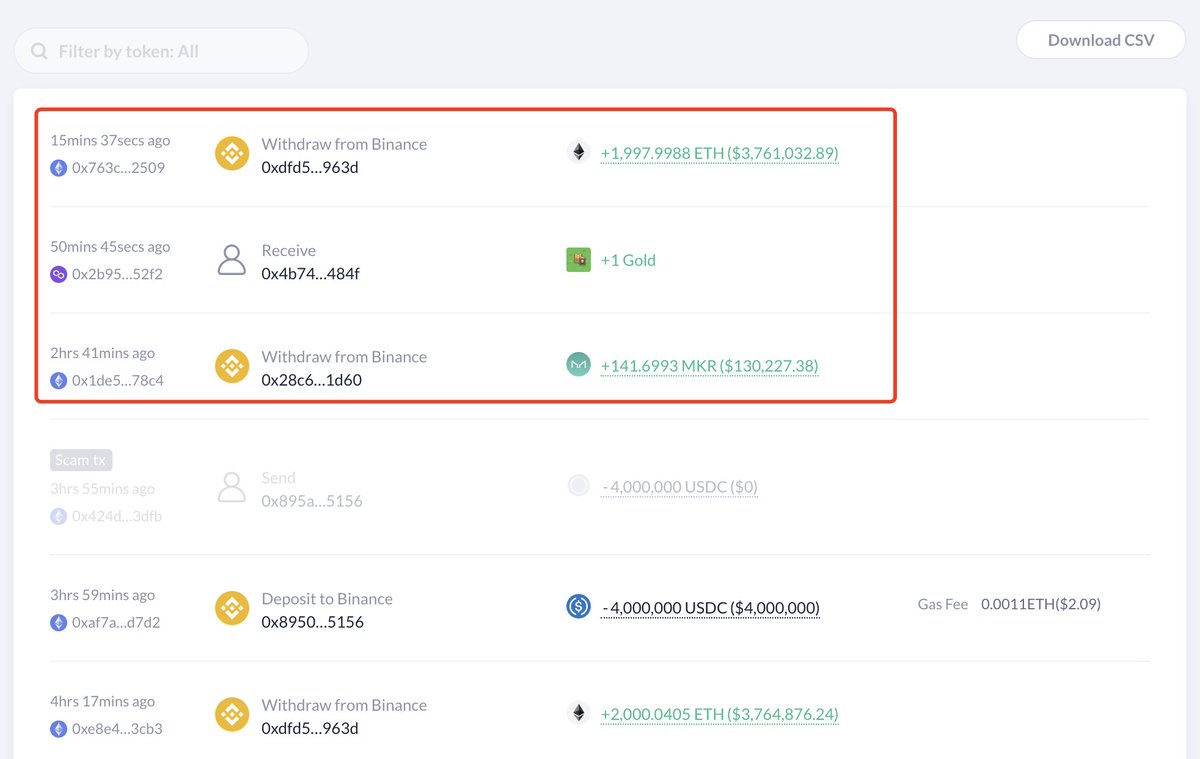Click Ethereum chain icon beside 0xe8e4...3cb3
Image resolution: width=1200 pixels, height=759 pixels.
coord(59,729)
